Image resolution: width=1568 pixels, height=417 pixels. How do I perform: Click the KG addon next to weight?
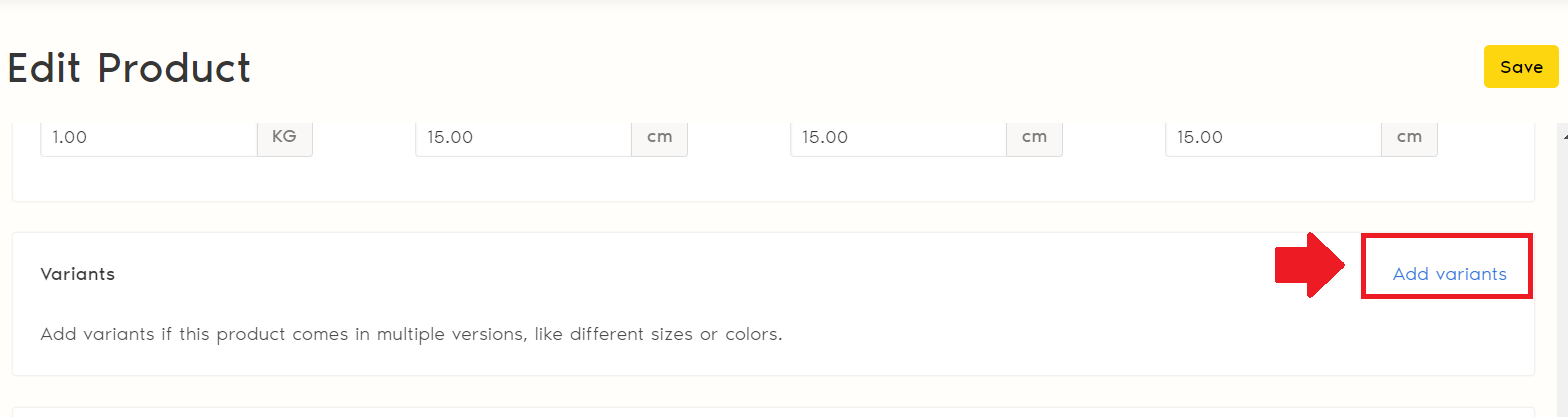285,137
